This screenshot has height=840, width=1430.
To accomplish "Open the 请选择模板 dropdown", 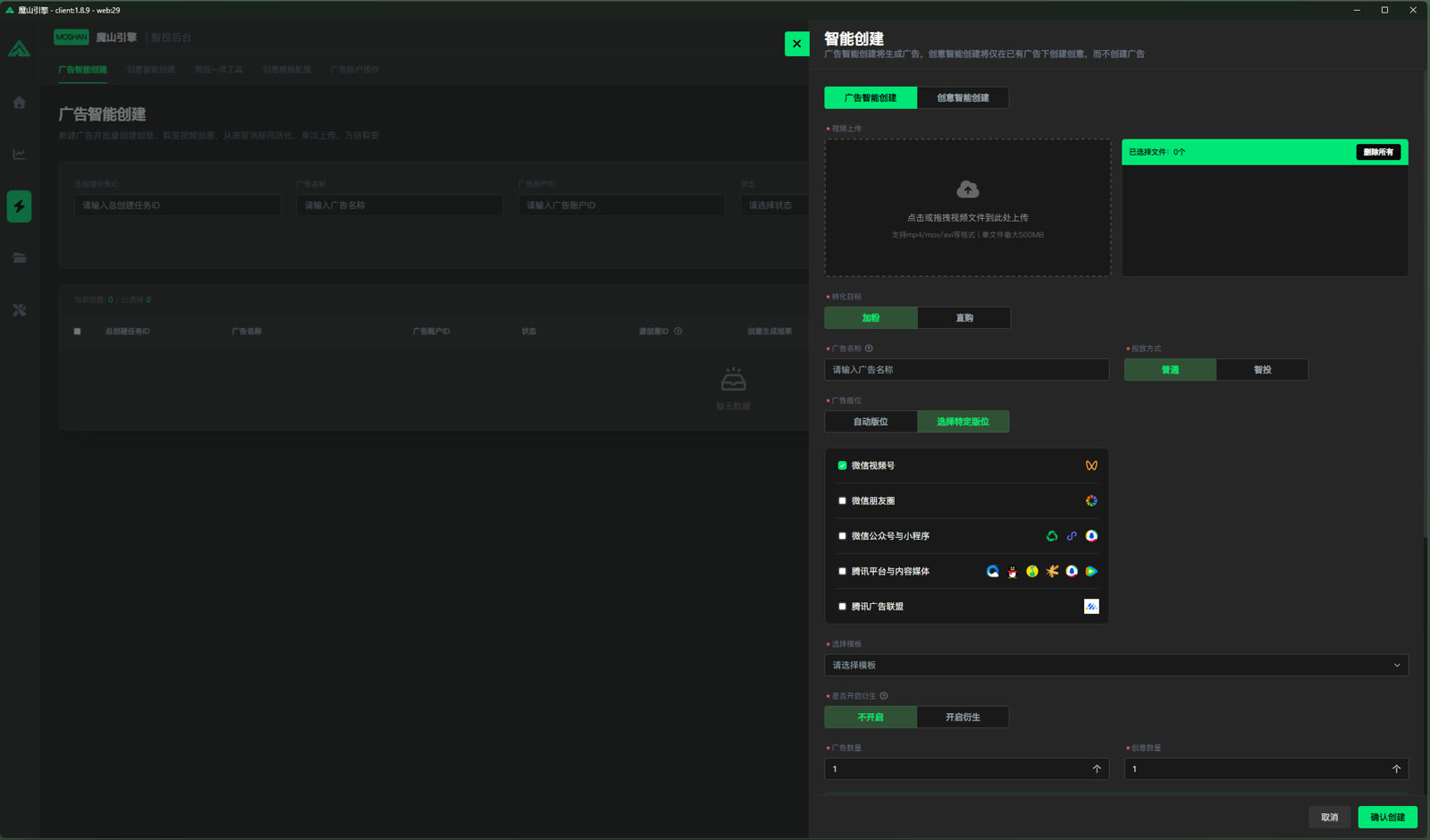I will click(x=1116, y=666).
